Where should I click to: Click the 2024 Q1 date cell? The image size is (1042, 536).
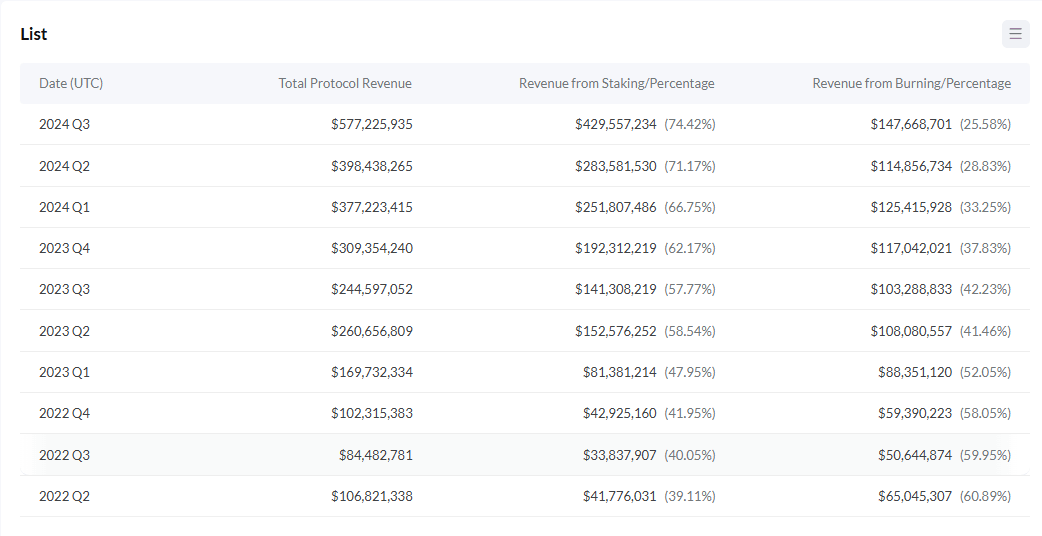pyautogui.click(x=65, y=207)
